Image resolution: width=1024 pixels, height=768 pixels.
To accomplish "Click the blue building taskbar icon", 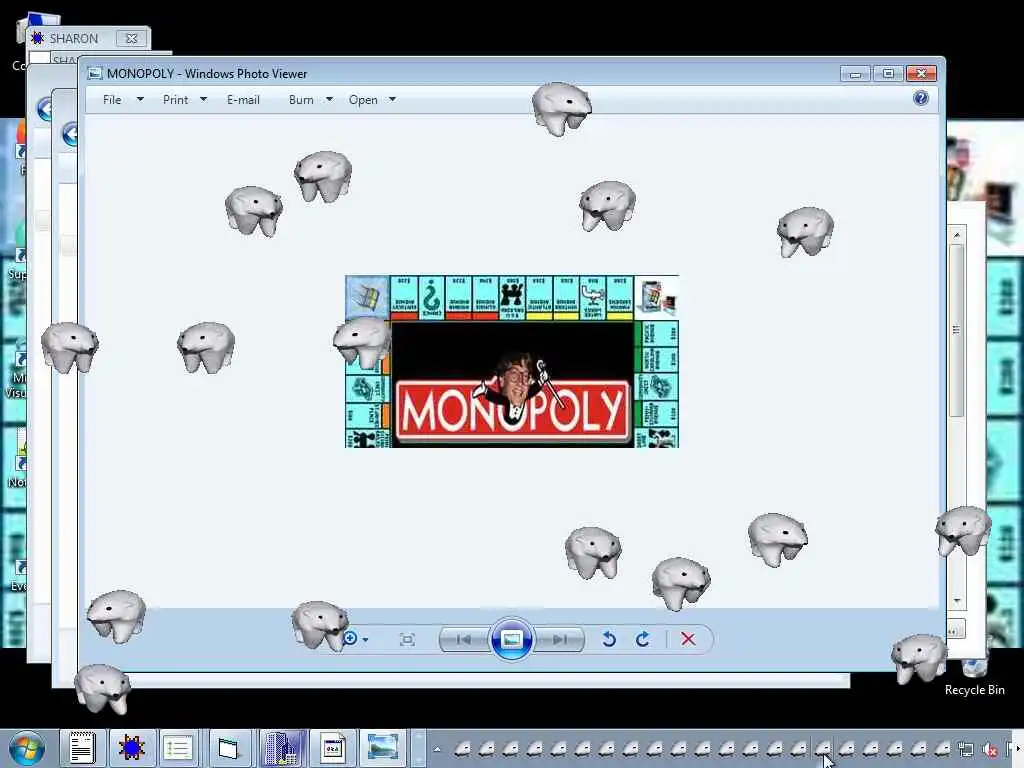I will point(283,748).
